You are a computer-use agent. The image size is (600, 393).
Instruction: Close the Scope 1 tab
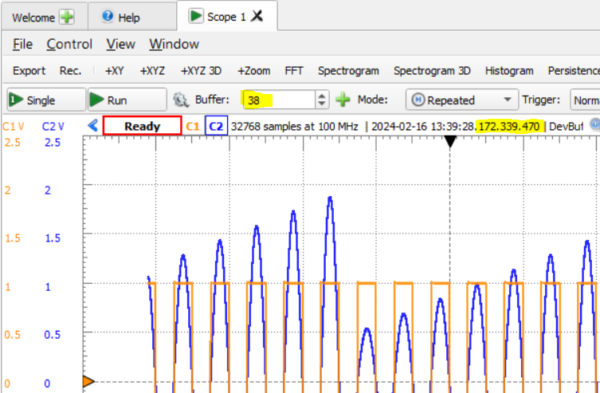tap(257, 16)
